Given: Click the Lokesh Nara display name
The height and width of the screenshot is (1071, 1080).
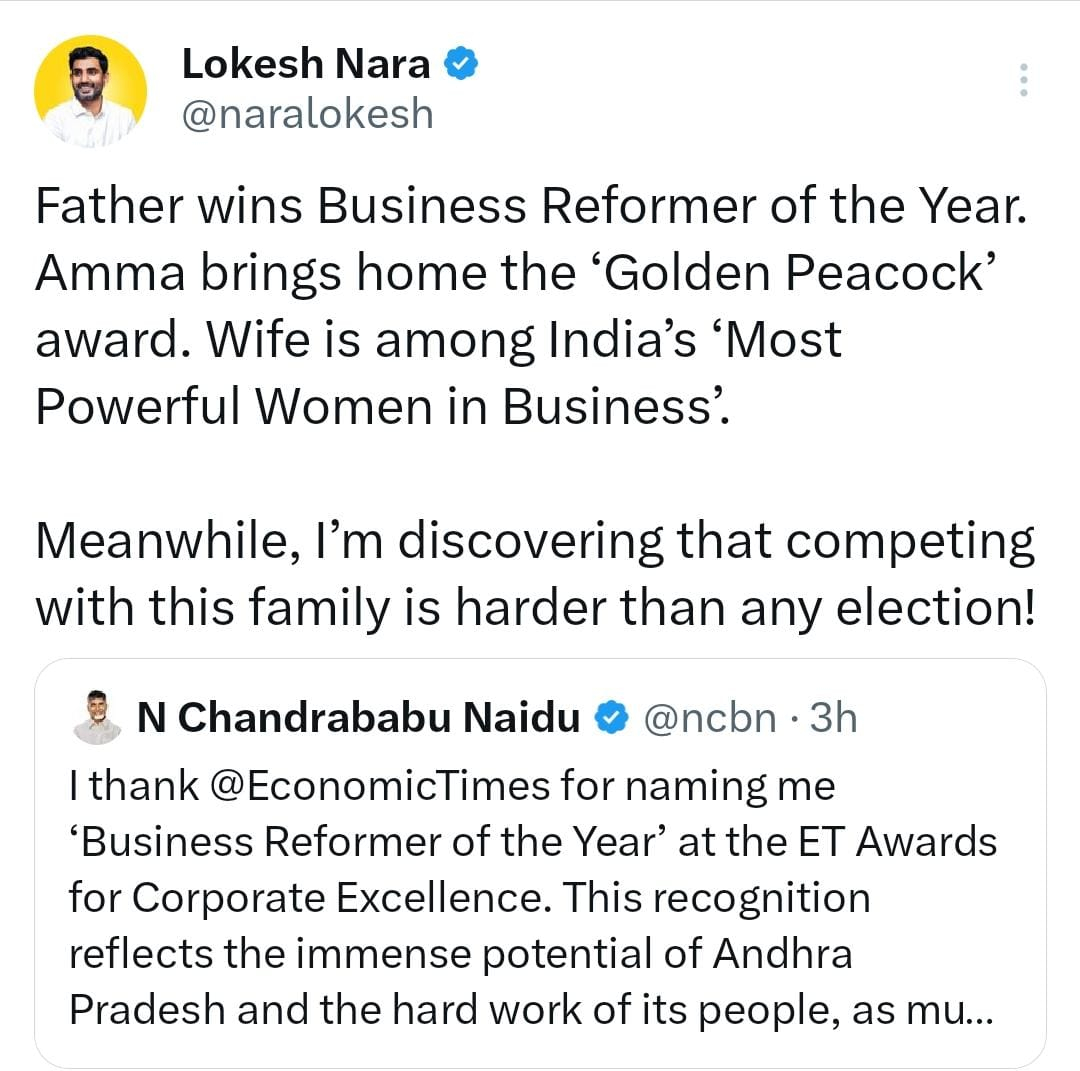Looking at the screenshot, I should pos(306,66).
